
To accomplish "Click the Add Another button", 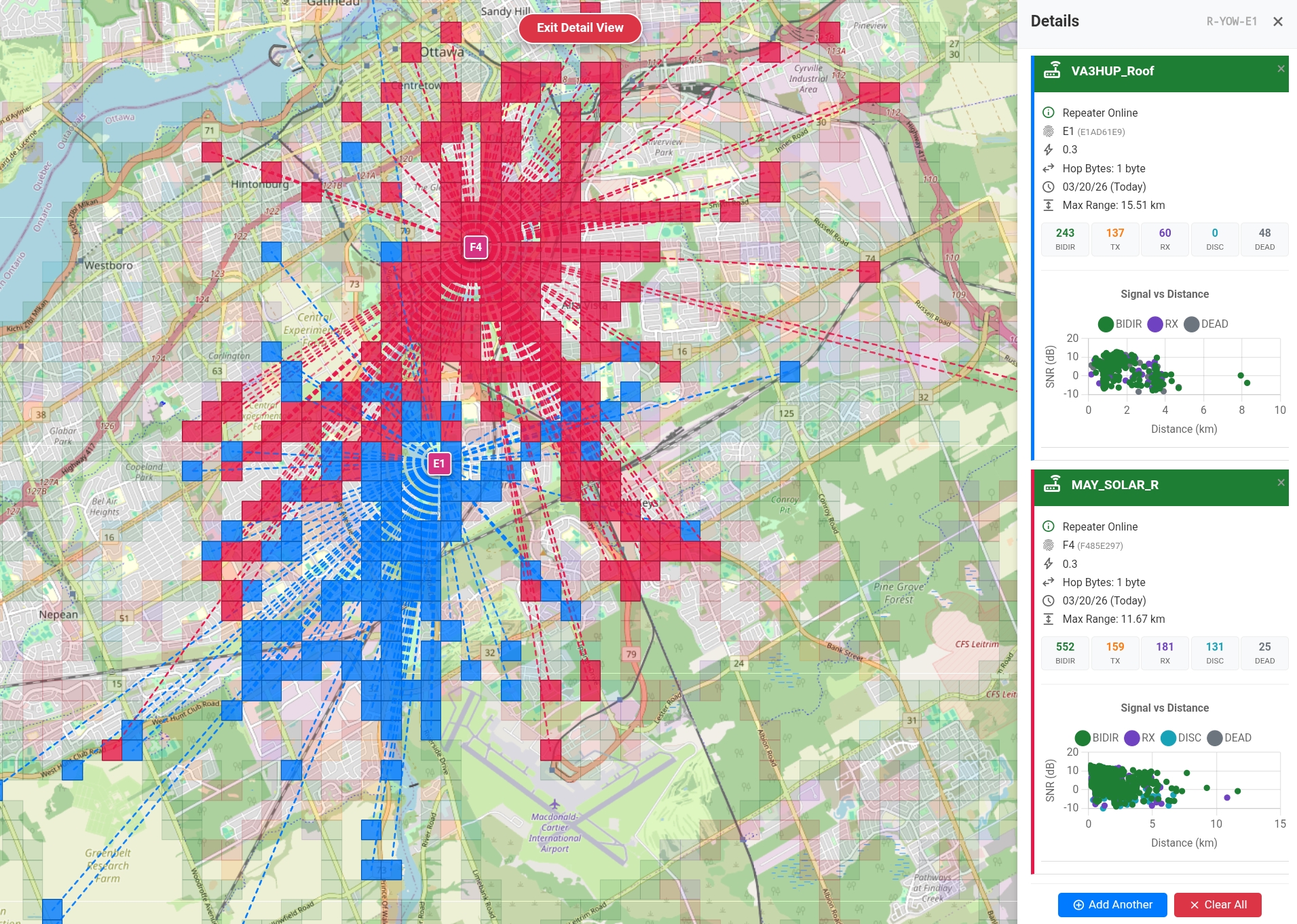I will point(1112,905).
